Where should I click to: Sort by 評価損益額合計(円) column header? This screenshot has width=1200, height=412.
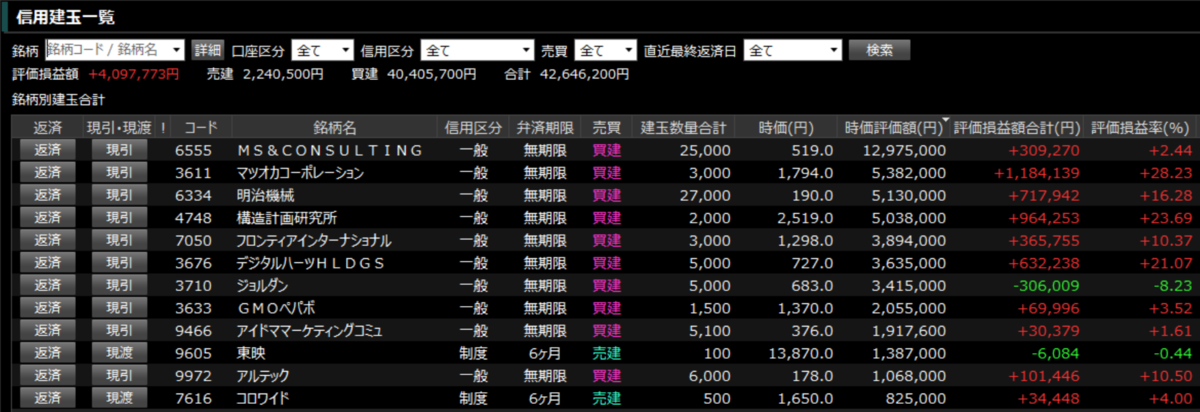coord(1018,127)
